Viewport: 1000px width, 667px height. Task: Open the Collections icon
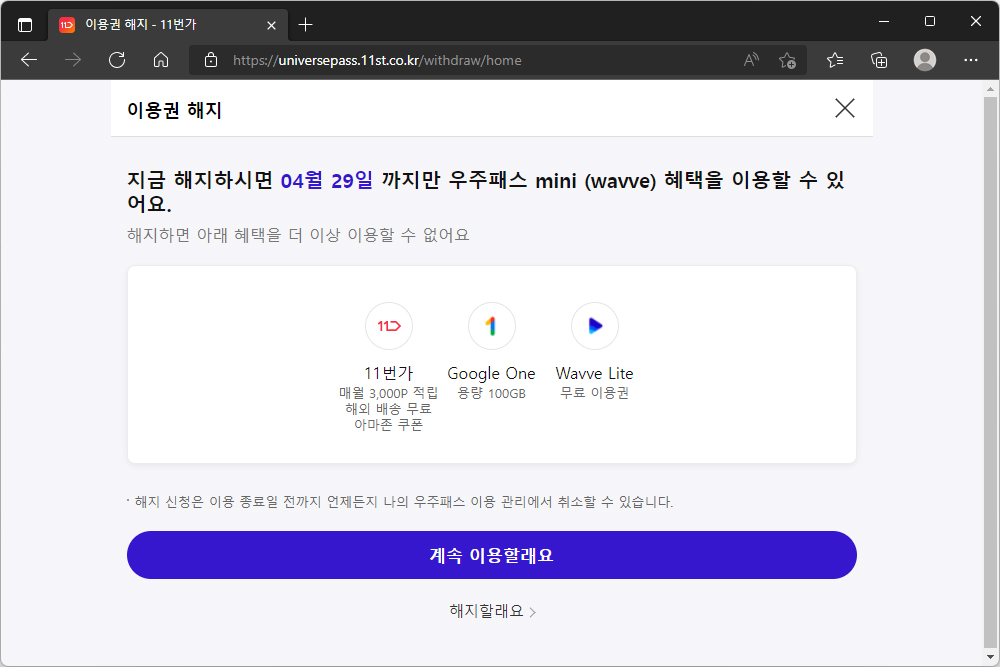pos(879,60)
